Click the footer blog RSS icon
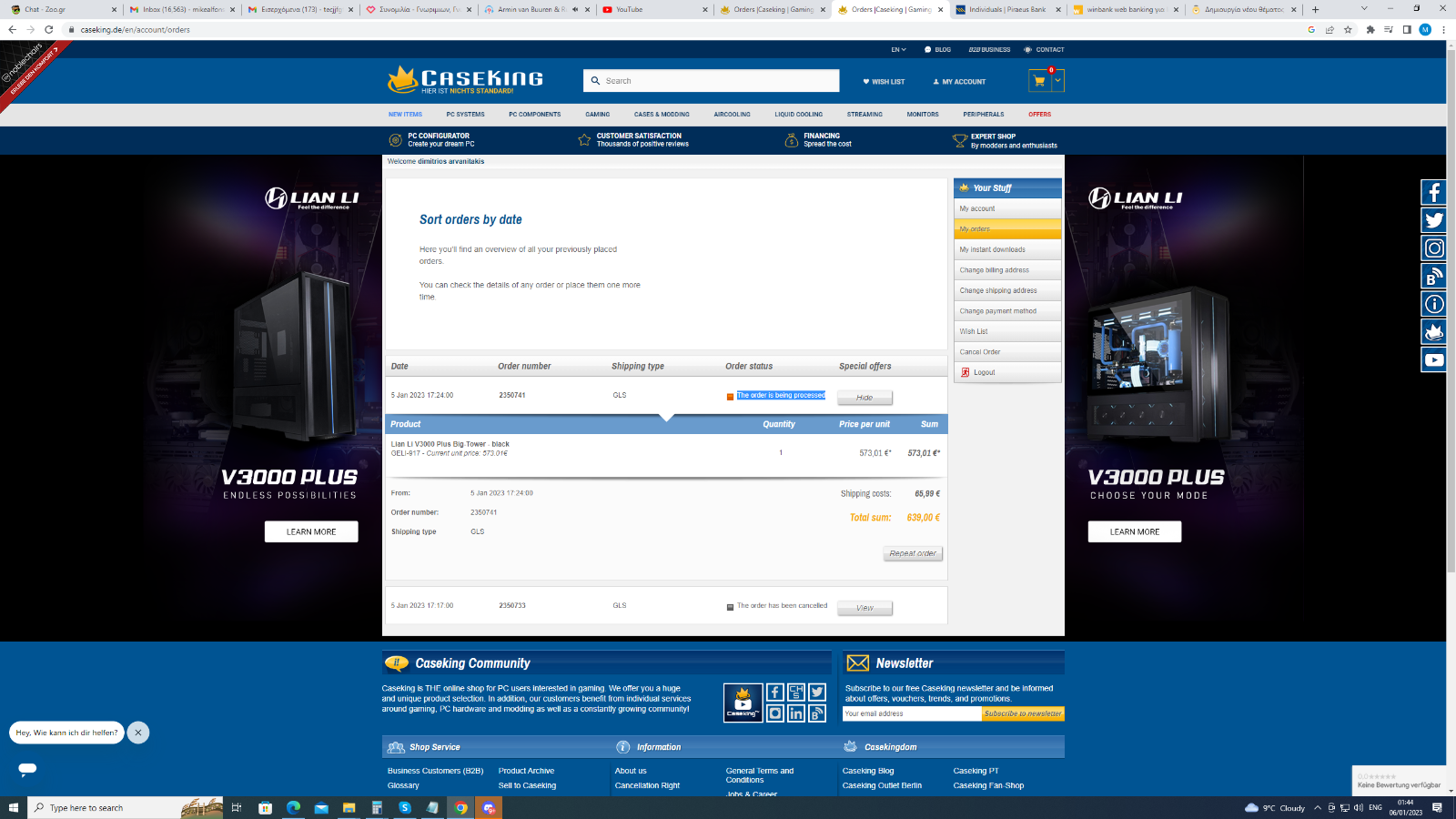The image size is (1456, 819). point(817,713)
